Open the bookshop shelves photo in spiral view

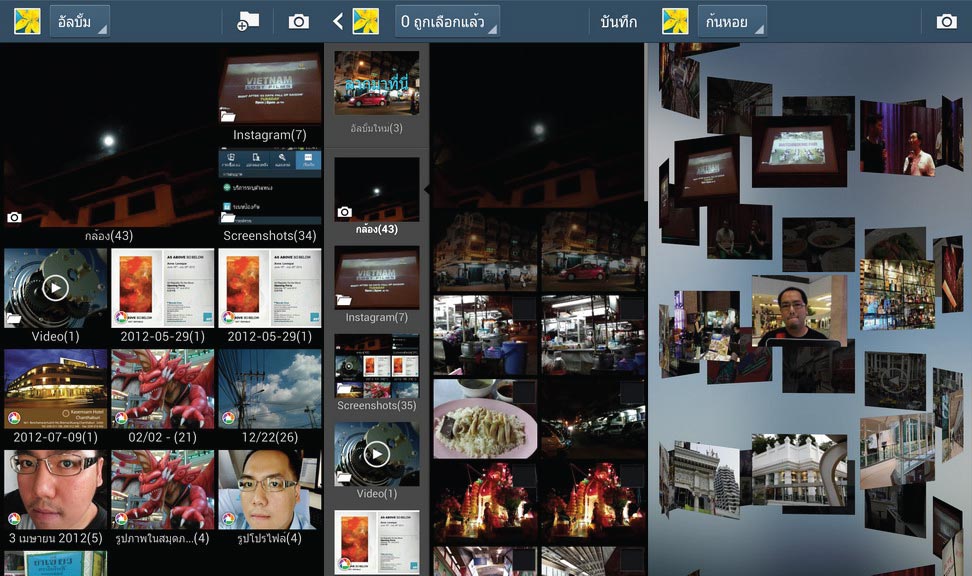coord(897,293)
